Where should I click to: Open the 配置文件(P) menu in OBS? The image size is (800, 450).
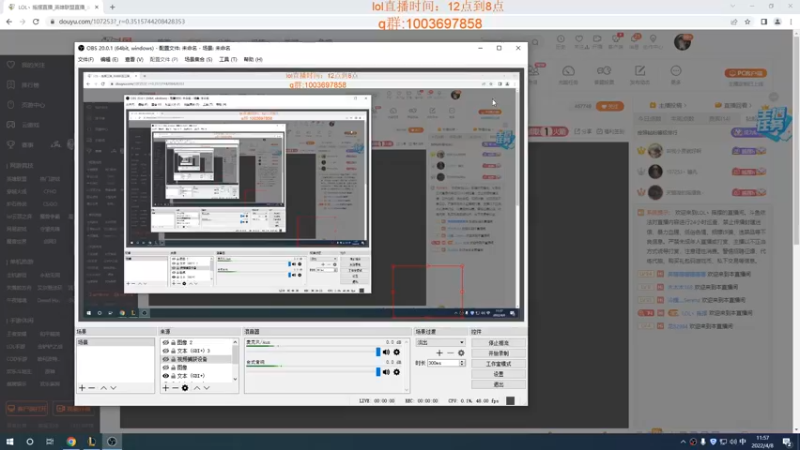click(x=163, y=60)
